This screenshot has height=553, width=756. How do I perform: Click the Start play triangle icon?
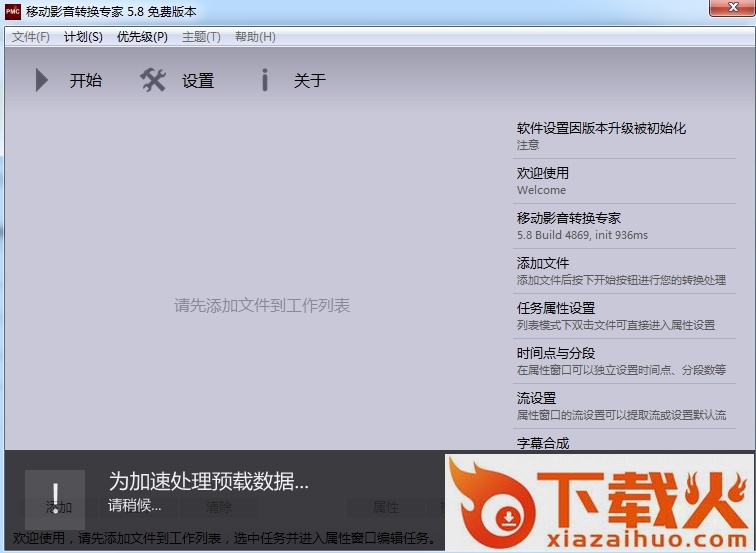(x=42, y=80)
